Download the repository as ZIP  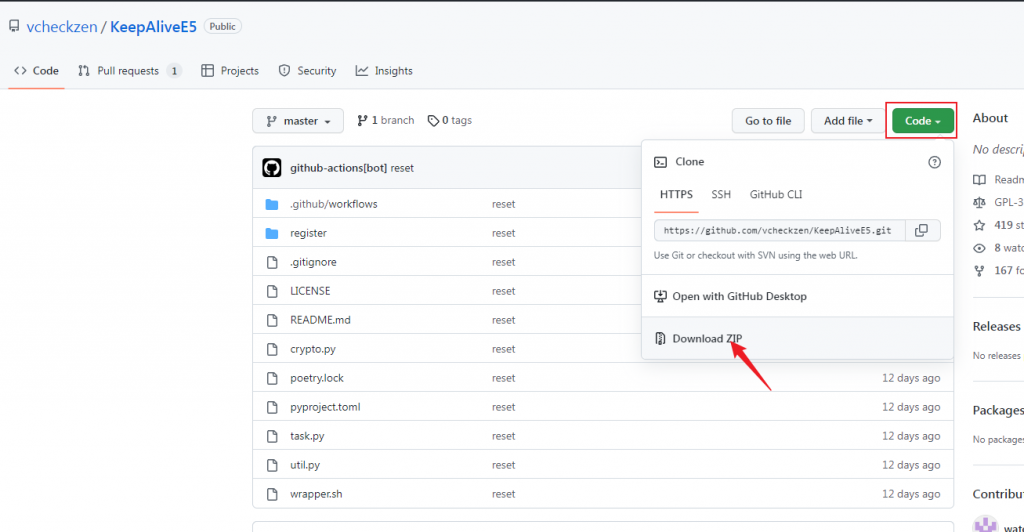coord(707,338)
